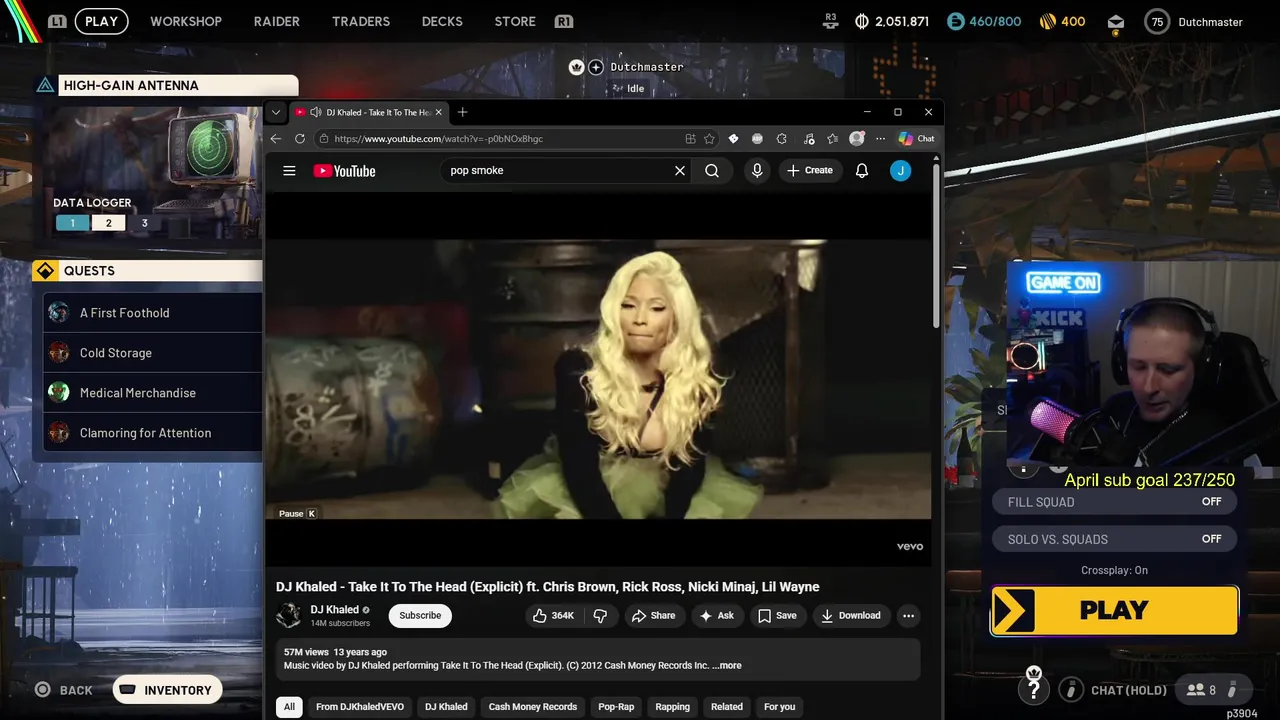Open the YouTube hamburger guide menu

[x=289, y=171]
